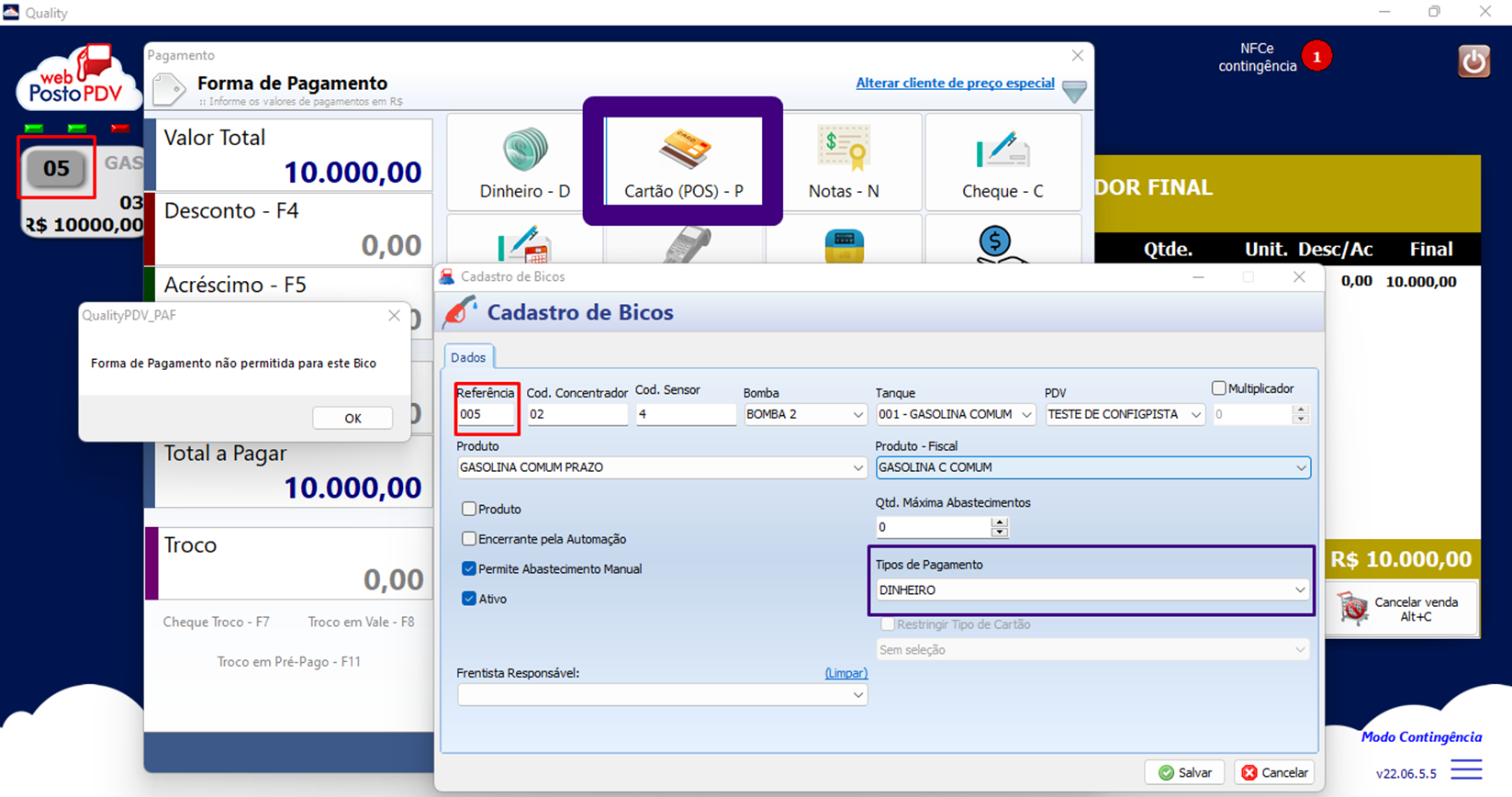Check the Produto checkbox
The image size is (1512, 797).
tap(469, 509)
